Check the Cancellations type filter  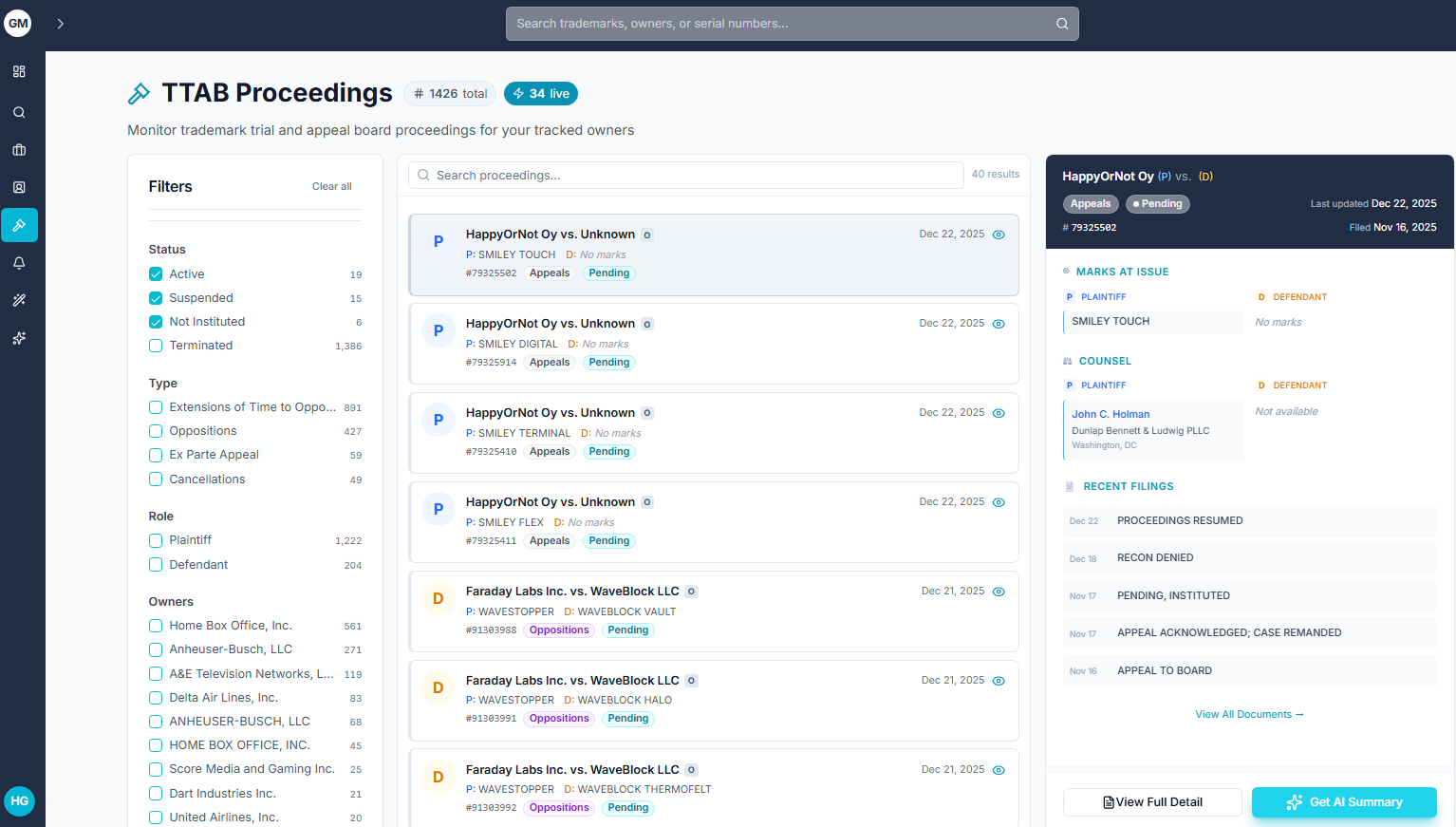click(x=156, y=479)
